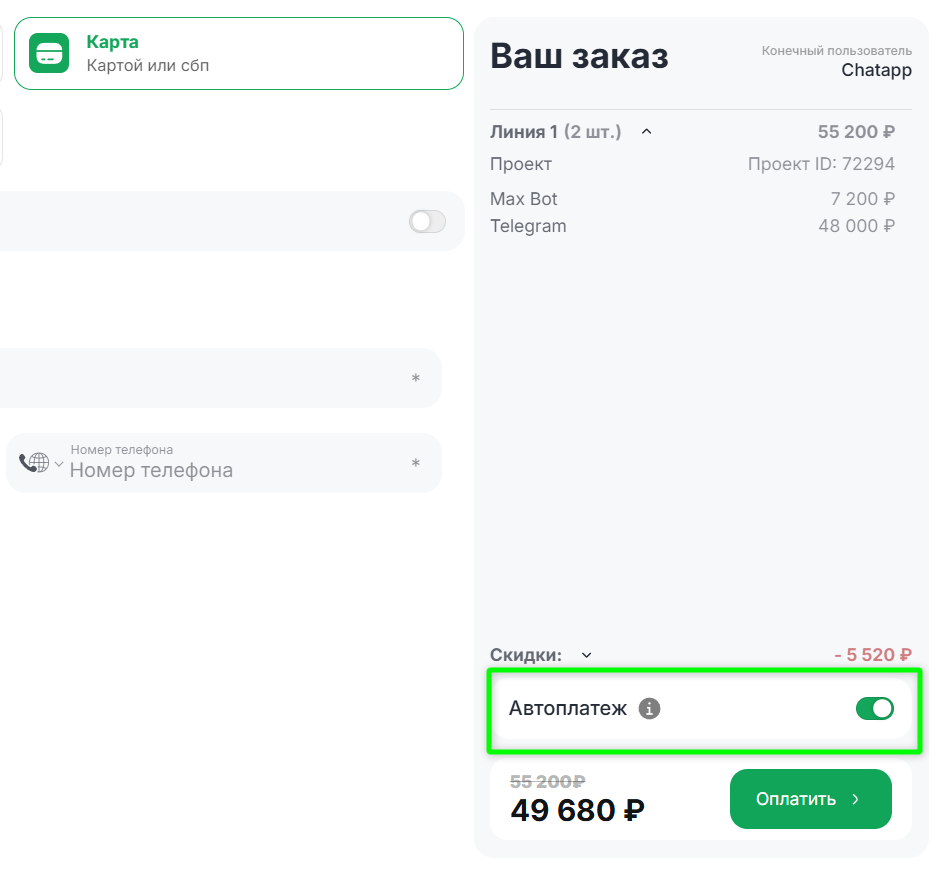Viewport: 945px width, 876px height.
Task: Enable the grey switch below payment methods
Action: pos(427,221)
